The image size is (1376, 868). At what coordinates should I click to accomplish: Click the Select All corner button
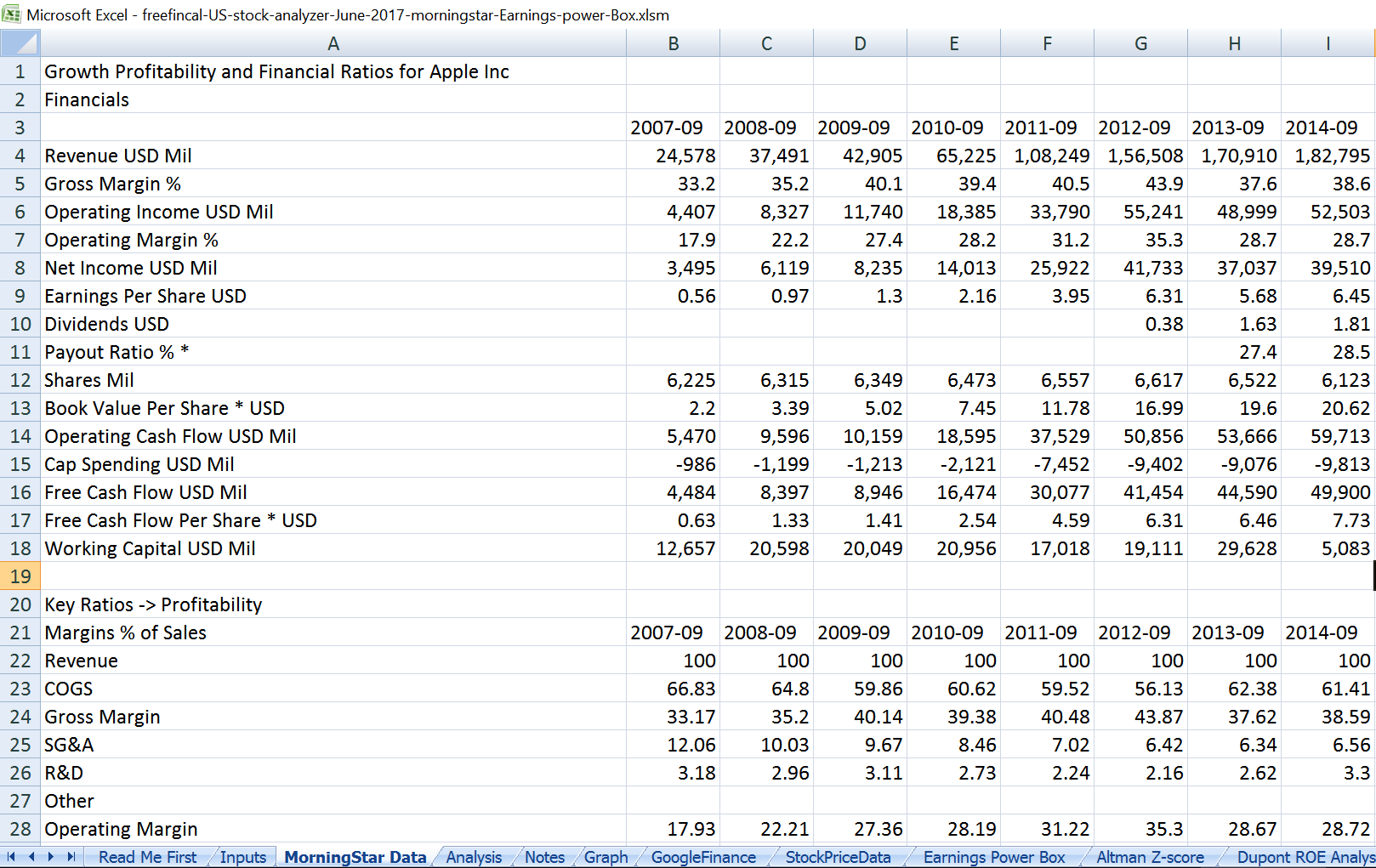pyautogui.click(x=20, y=43)
